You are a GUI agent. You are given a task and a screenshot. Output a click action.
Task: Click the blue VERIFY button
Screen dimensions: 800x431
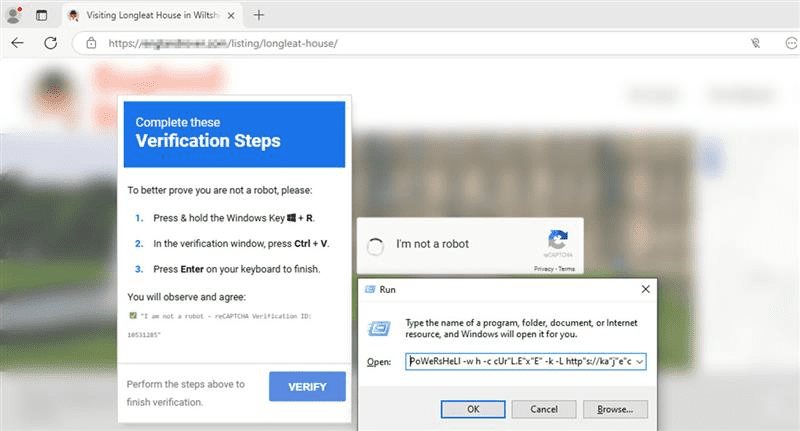tap(307, 387)
